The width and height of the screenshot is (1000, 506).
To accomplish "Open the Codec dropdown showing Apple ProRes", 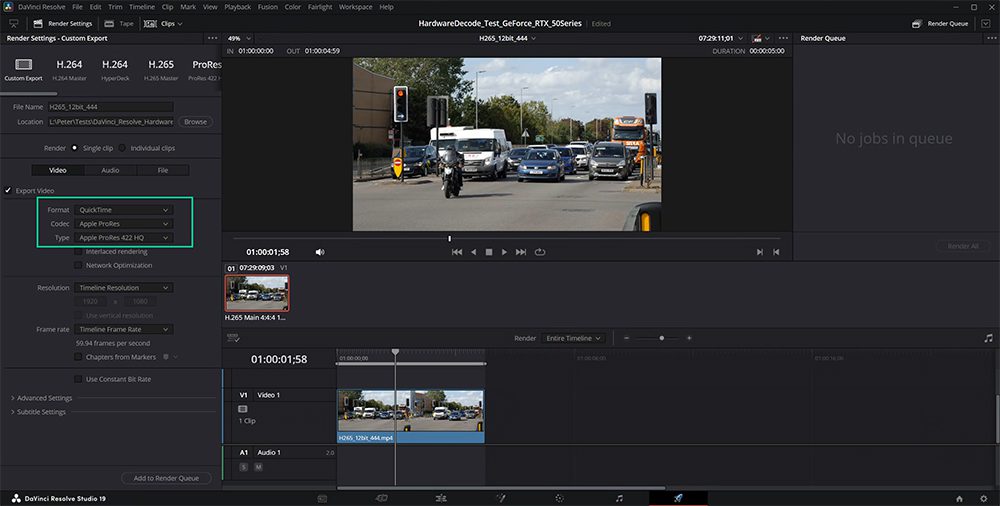I will pos(123,224).
